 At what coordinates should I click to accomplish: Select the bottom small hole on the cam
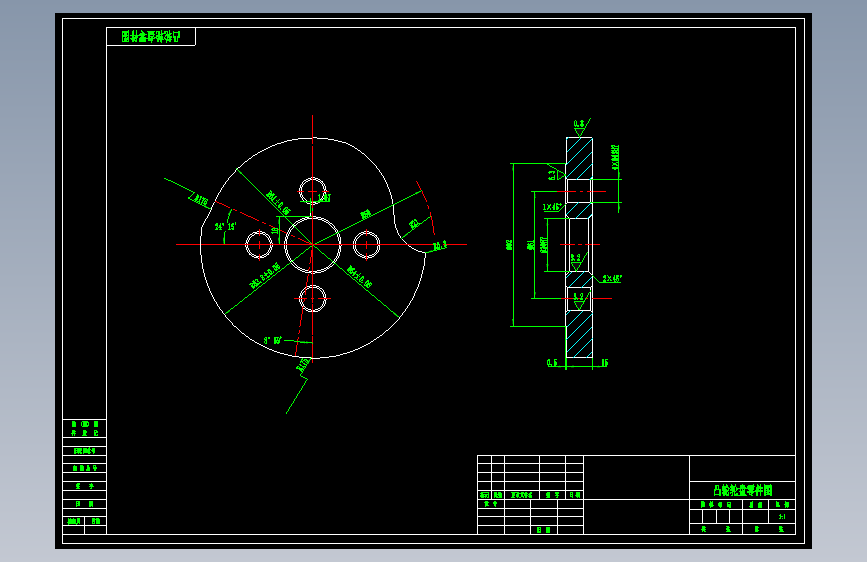point(312,298)
